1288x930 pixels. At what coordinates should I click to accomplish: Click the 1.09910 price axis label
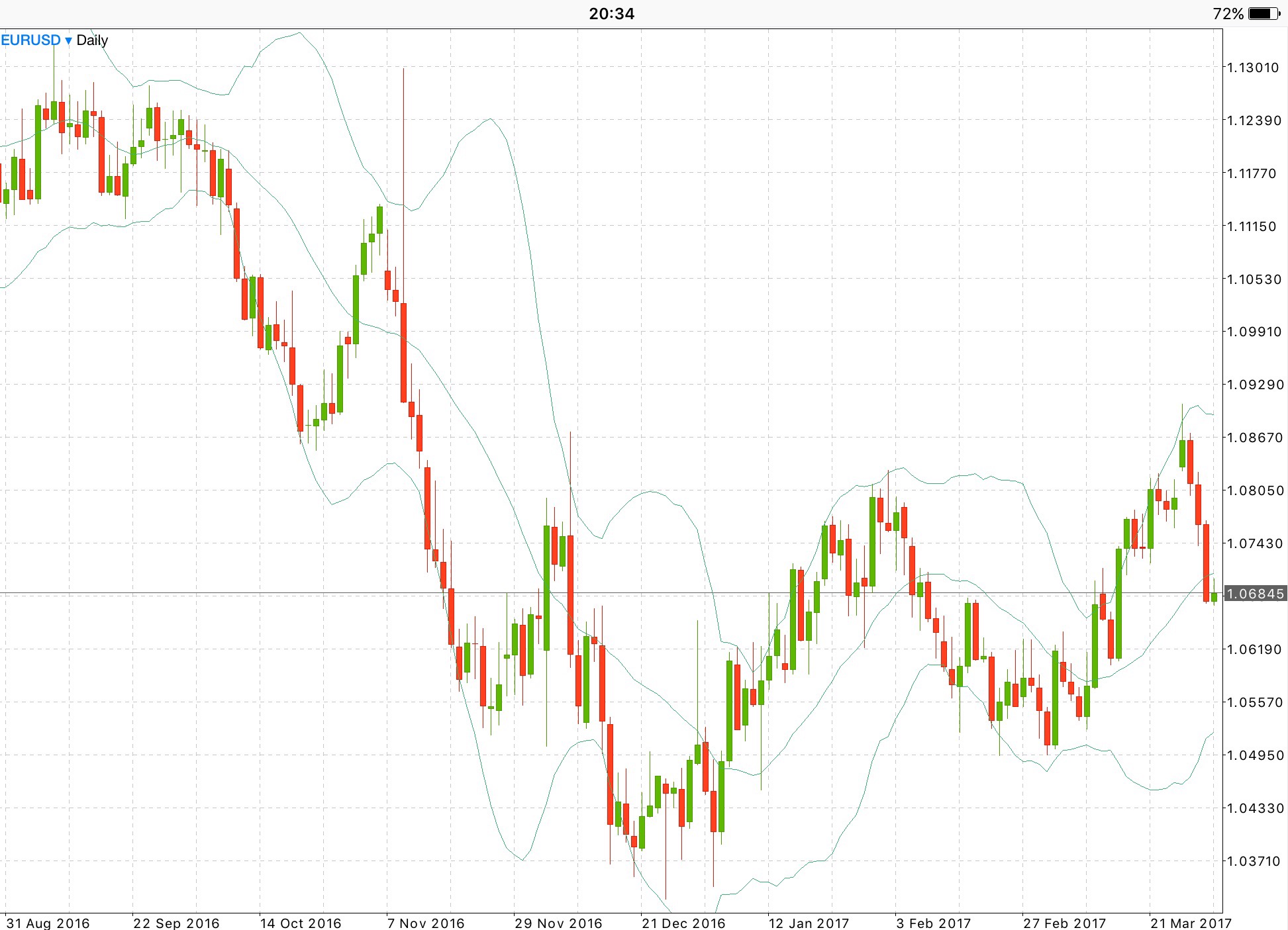(1254, 332)
